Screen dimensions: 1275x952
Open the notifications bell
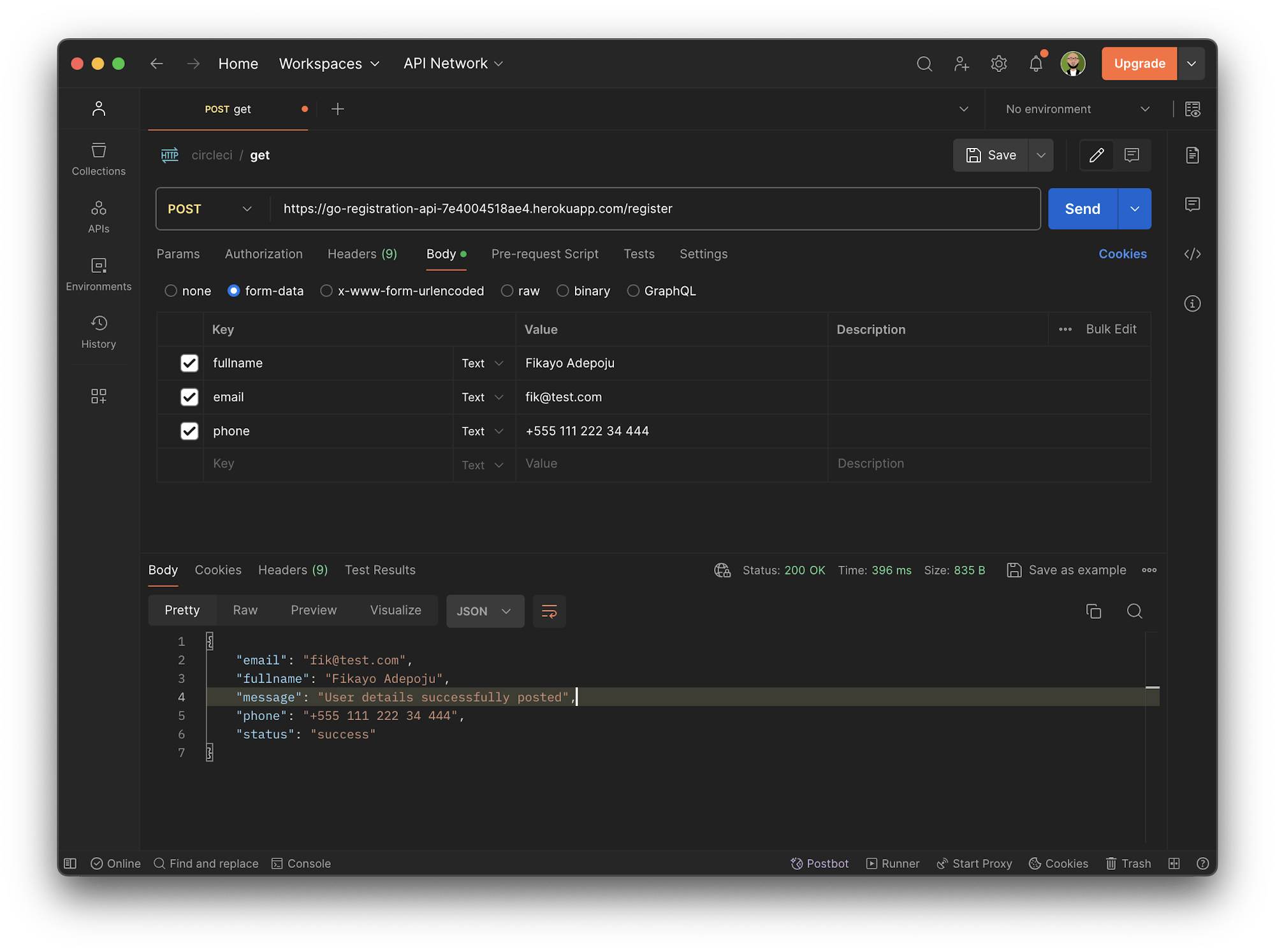[1035, 64]
